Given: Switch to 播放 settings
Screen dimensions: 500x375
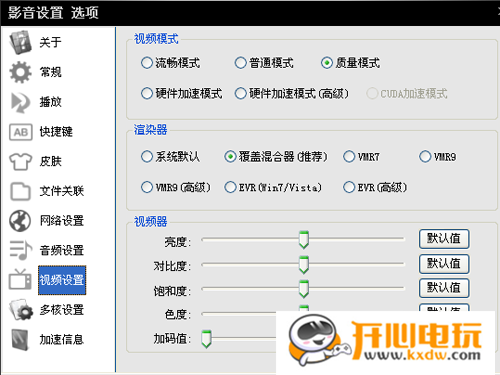Looking at the screenshot, I should pyautogui.click(x=50, y=102).
